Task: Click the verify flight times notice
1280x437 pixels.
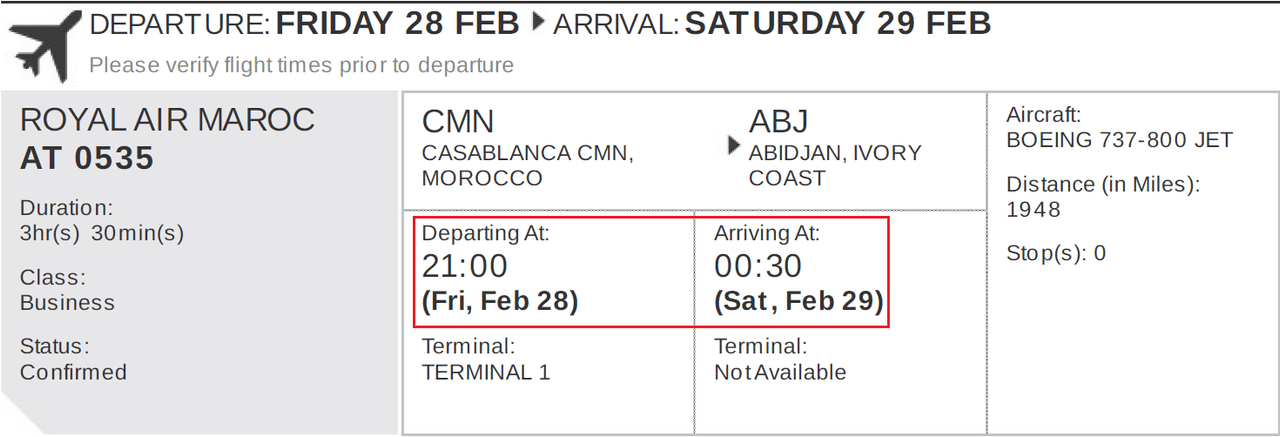Action: 301,66
